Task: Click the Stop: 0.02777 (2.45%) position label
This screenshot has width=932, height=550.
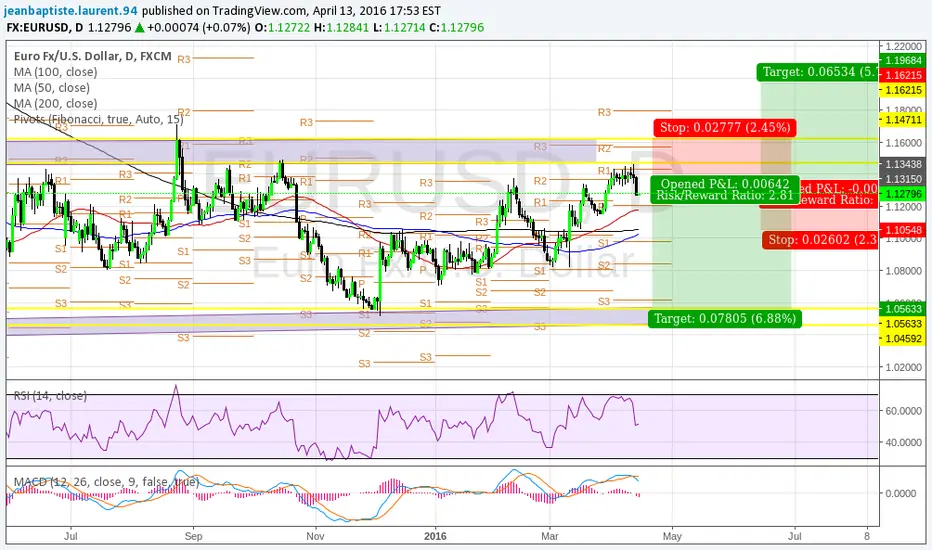Action: coord(725,128)
